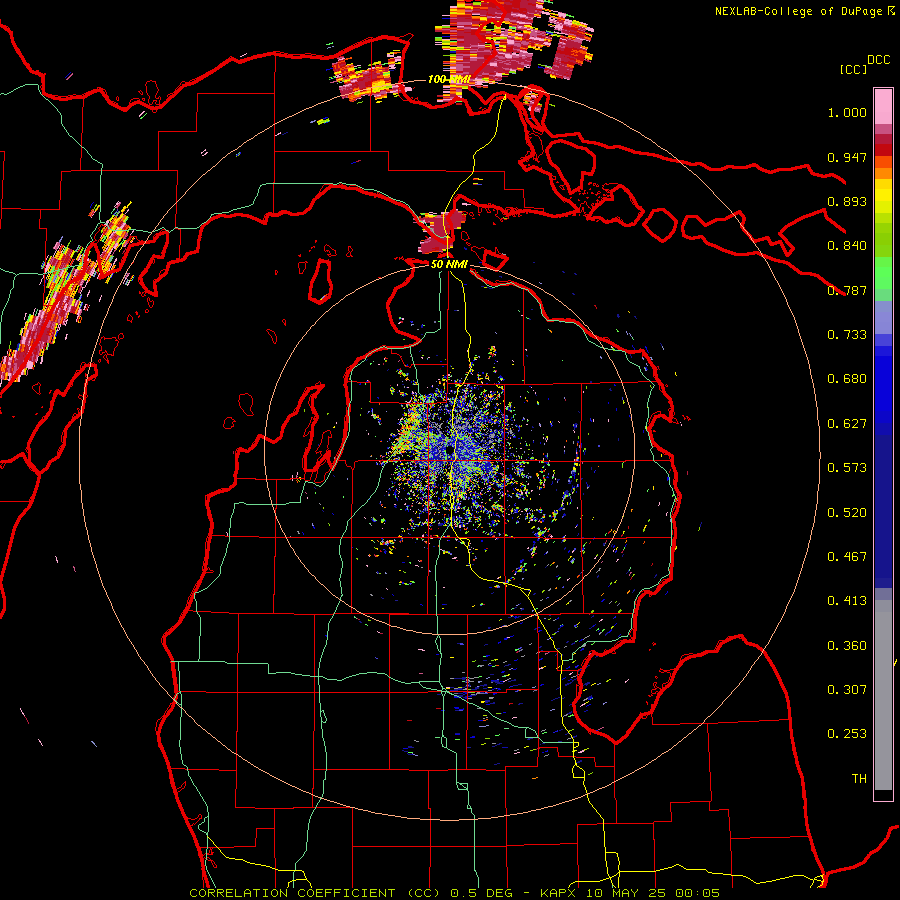
Task: Select the 0.627 scale value
Action: pyautogui.click(x=847, y=424)
